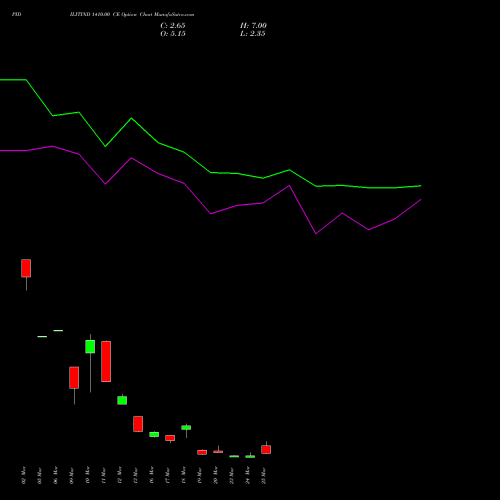Click the purple indicator line
Screen dimensions: 500x500
210,213
